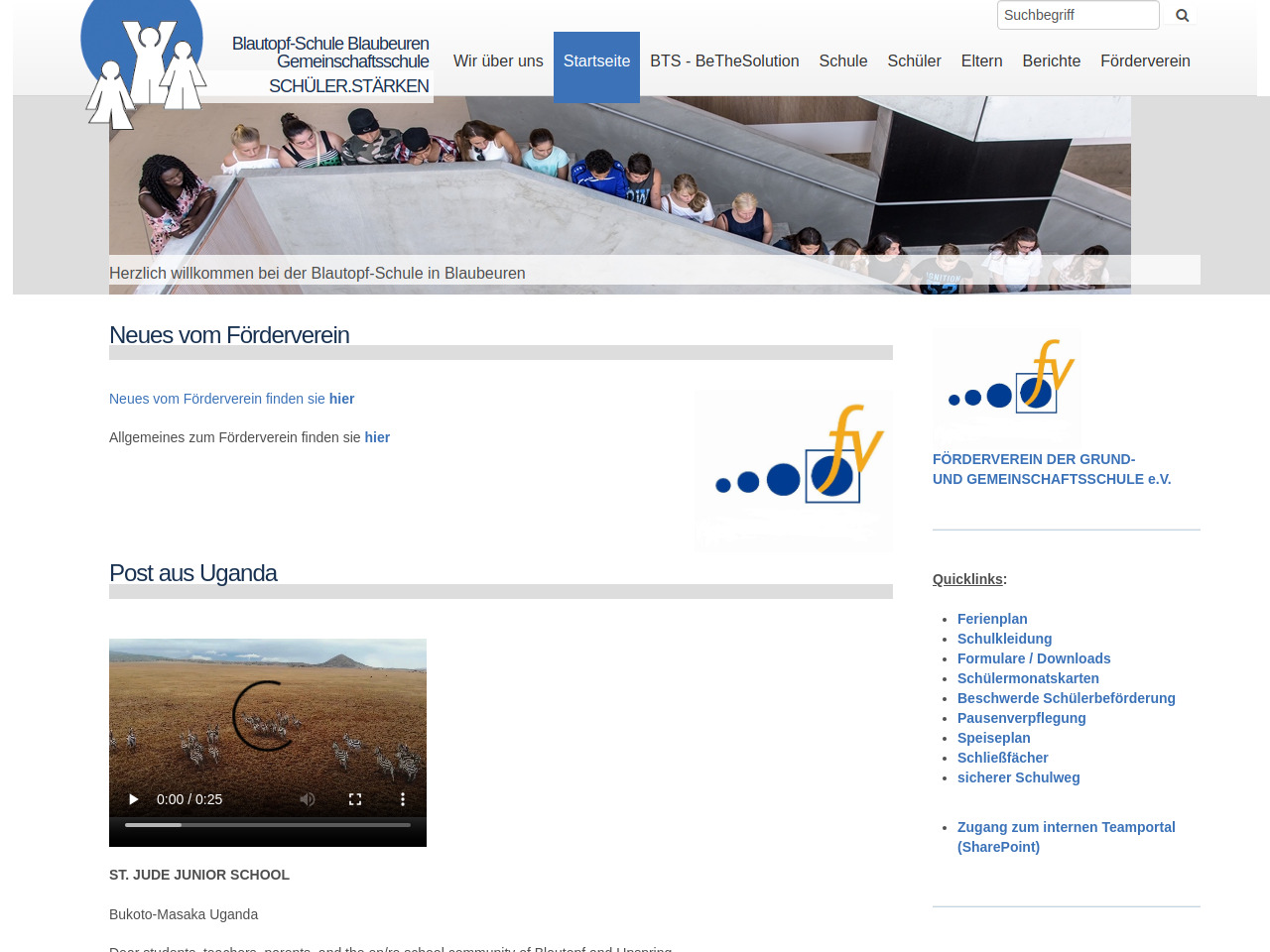Open the Ferienplan quicklink
The width and height of the screenshot is (1270, 952).
click(x=992, y=619)
